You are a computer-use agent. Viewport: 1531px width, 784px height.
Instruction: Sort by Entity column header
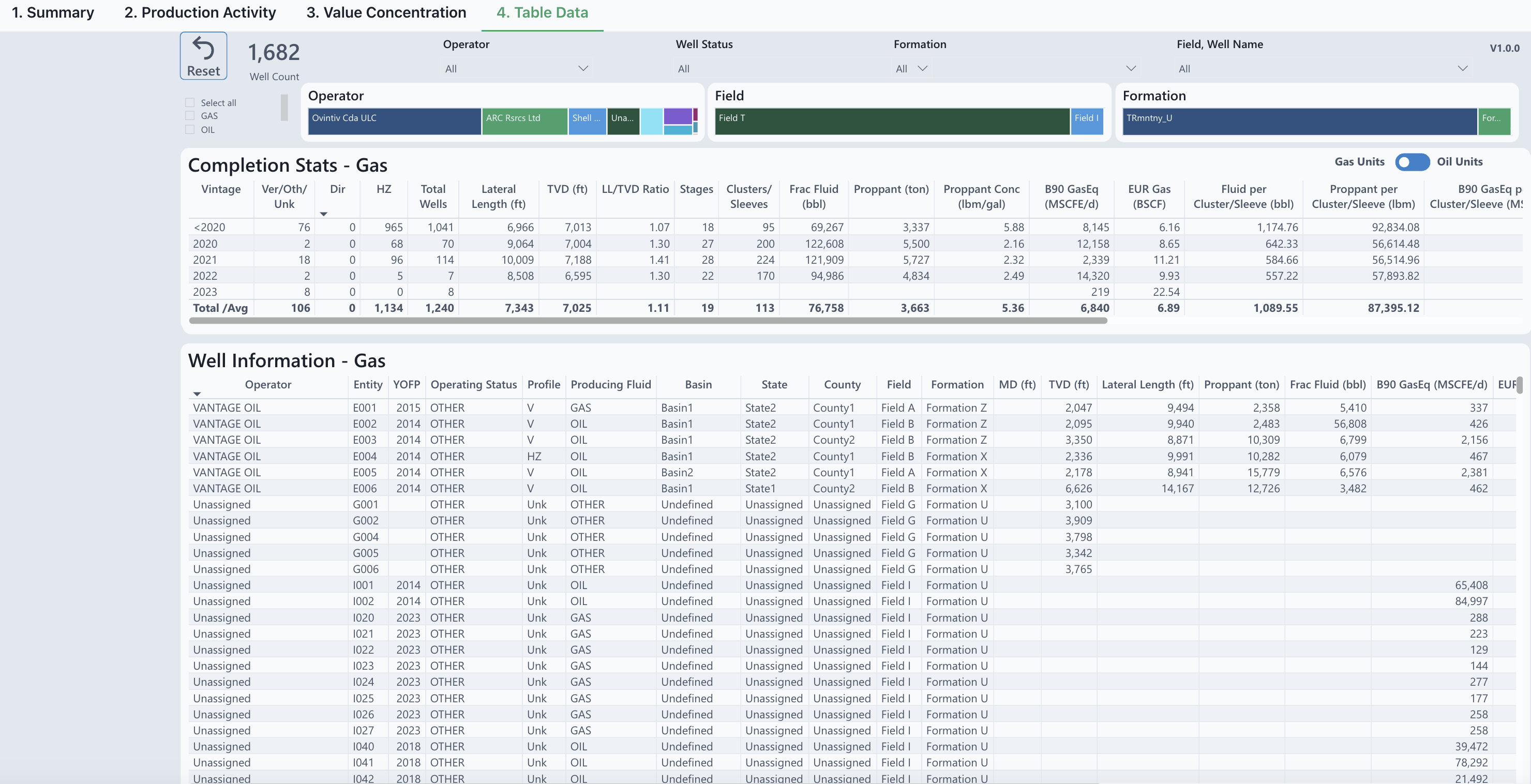[x=367, y=385]
